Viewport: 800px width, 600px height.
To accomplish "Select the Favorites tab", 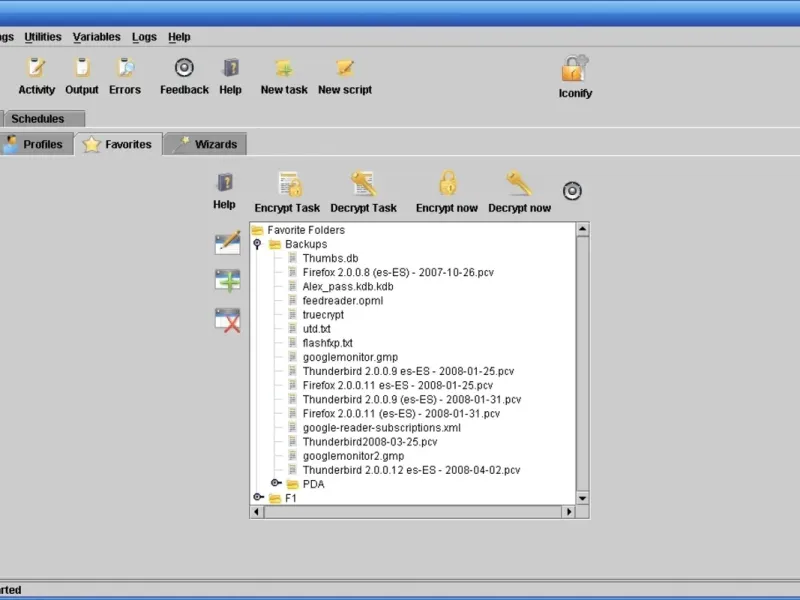I will point(118,144).
